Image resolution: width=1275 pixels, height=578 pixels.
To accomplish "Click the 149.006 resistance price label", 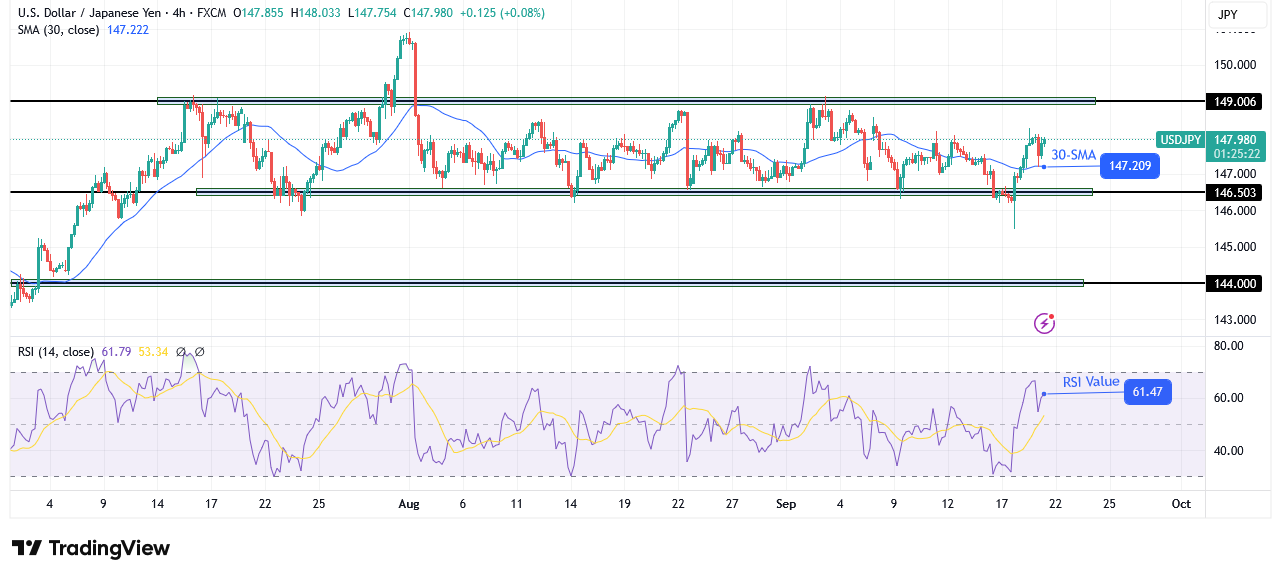I will tap(1233, 101).
